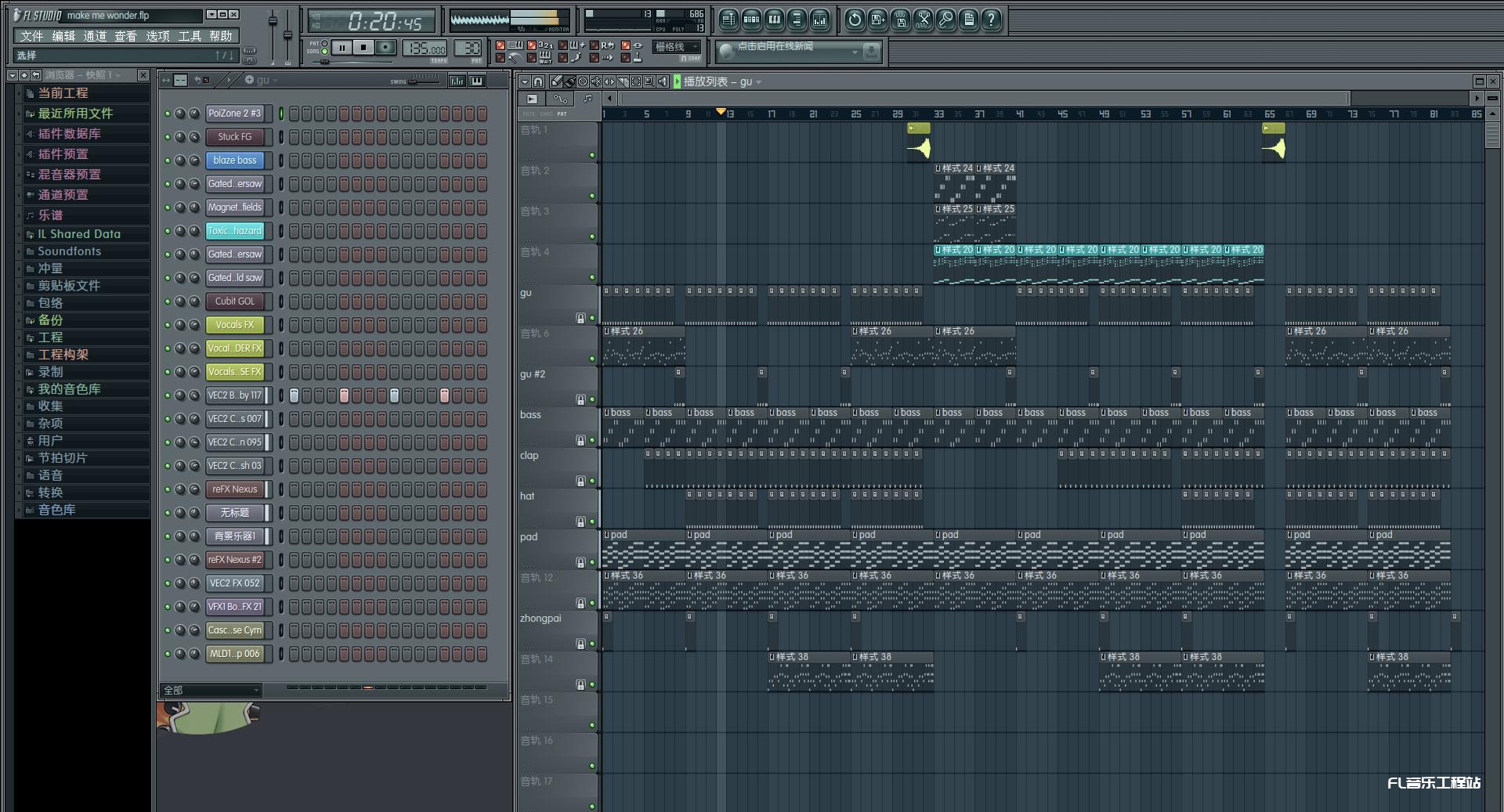Open the playlist options menu arrow
The image size is (1504, 812).
point(525,81)
